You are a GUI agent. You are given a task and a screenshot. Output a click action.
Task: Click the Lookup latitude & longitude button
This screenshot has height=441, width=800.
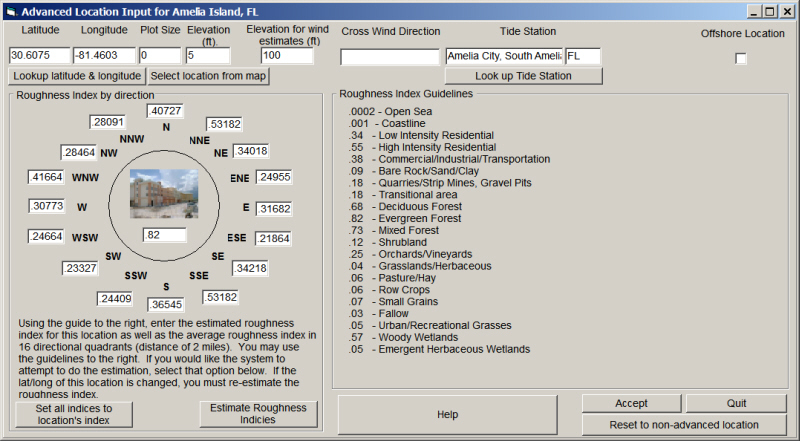(77, 76)
